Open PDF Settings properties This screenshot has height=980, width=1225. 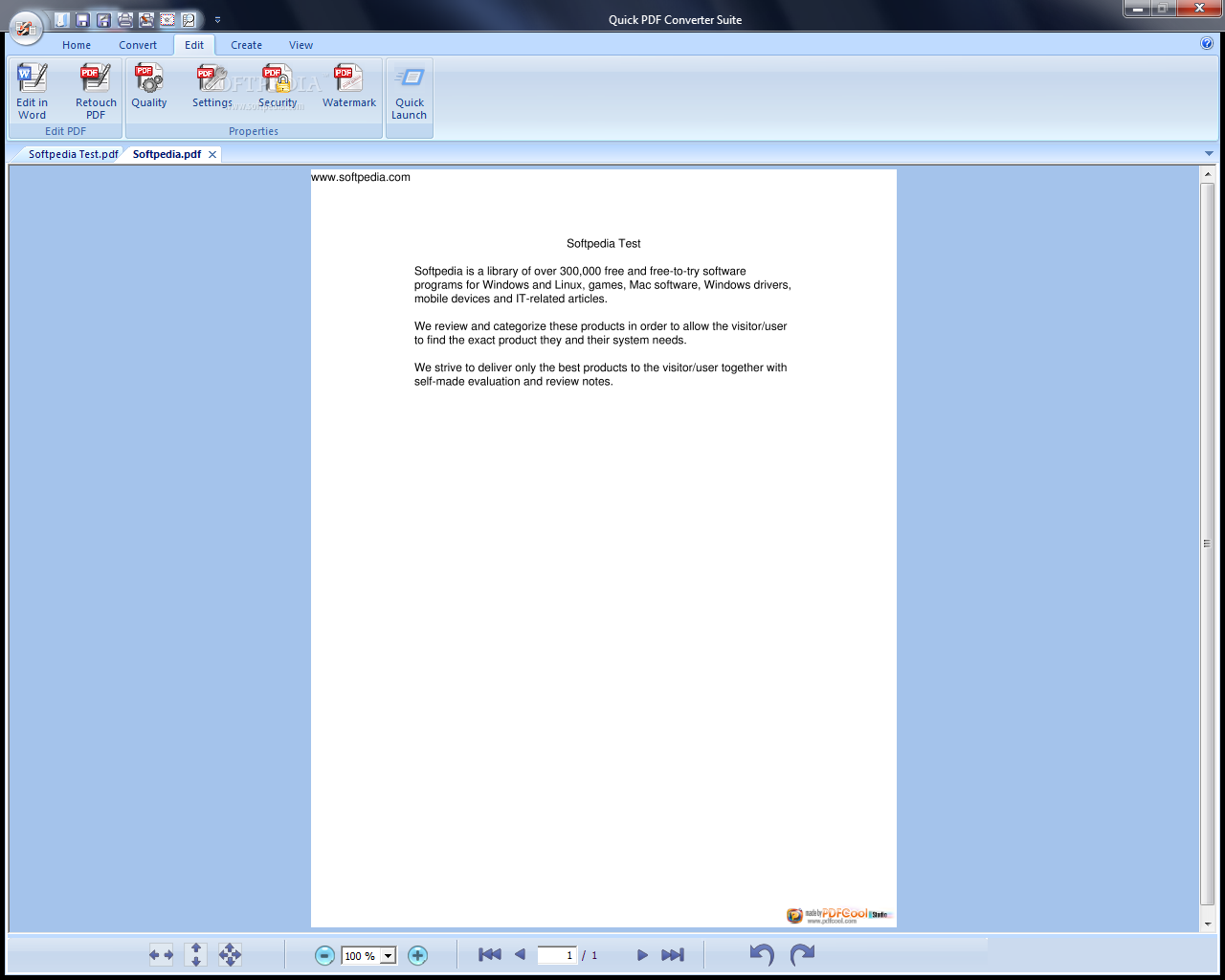pos(212,86)
